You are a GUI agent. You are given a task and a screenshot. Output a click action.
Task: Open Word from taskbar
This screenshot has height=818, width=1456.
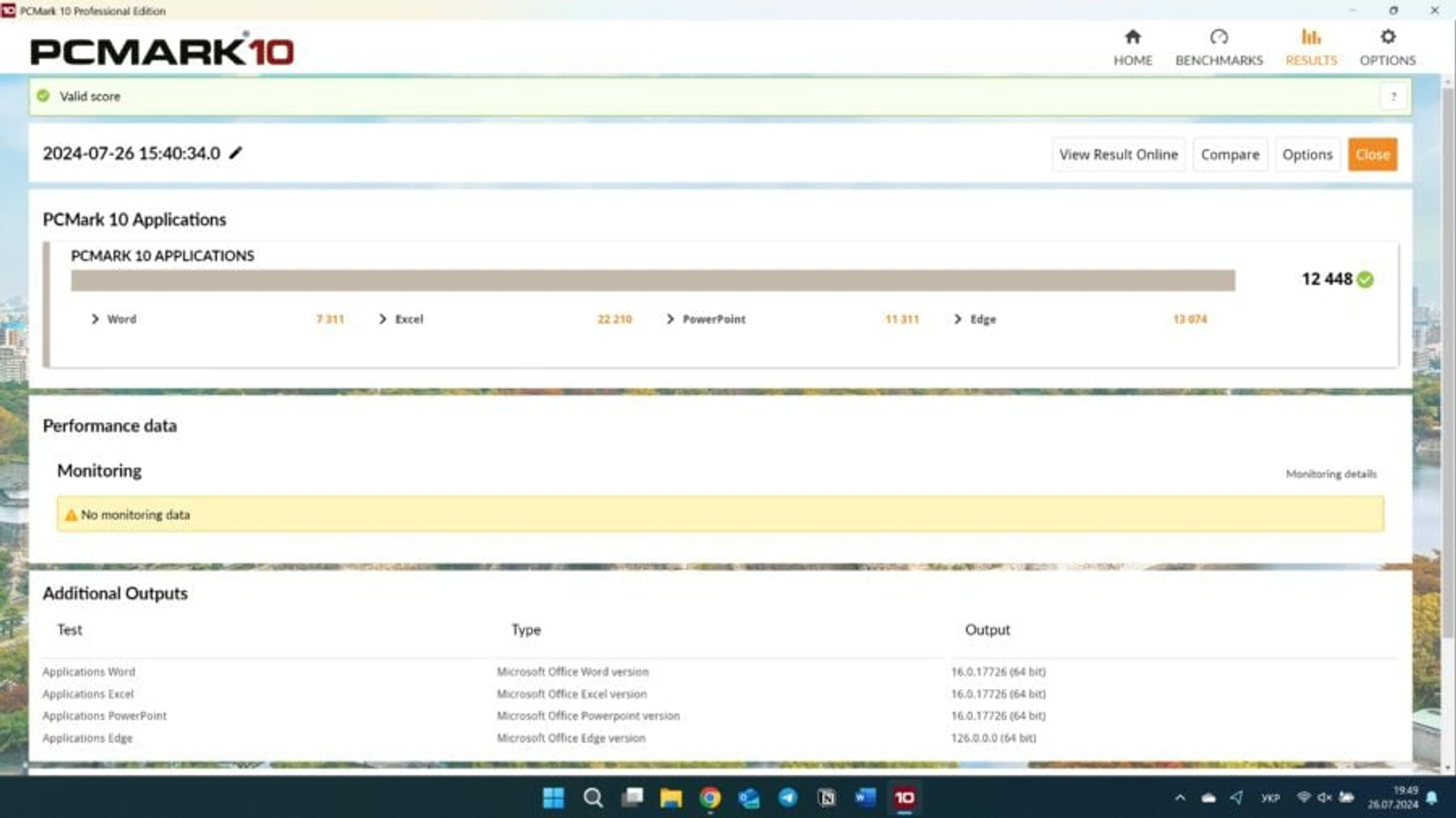865,798
